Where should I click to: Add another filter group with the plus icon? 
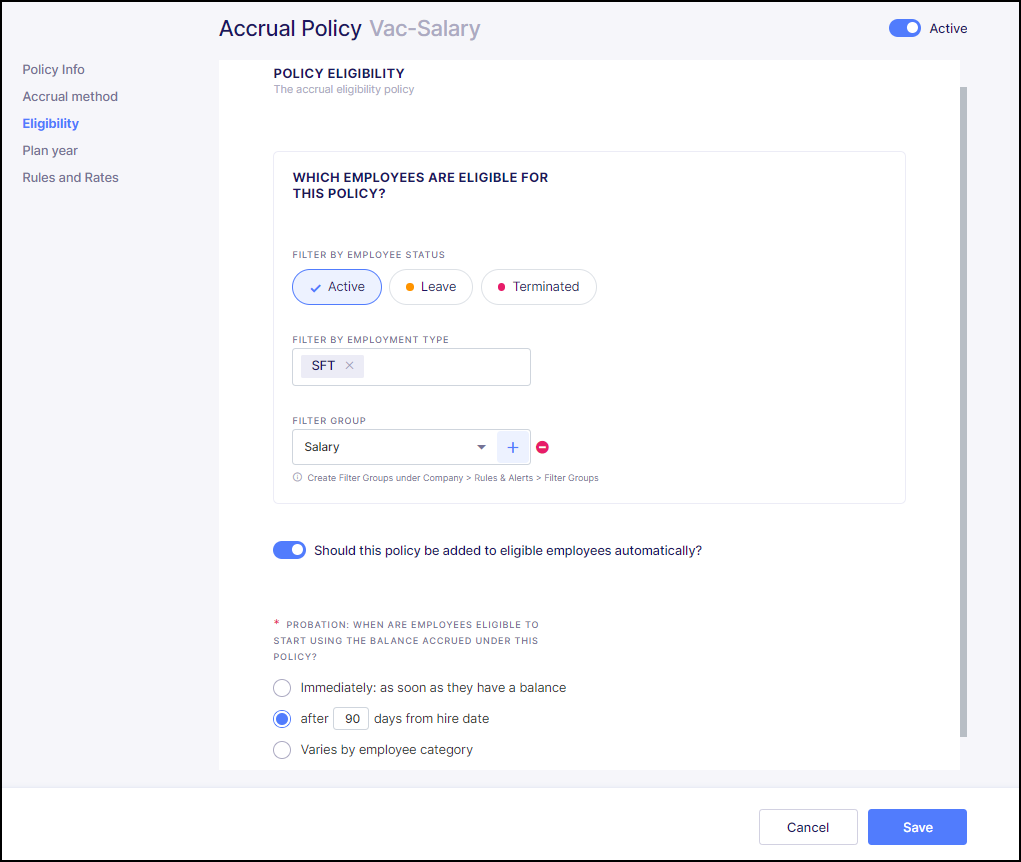click(513, 446)
